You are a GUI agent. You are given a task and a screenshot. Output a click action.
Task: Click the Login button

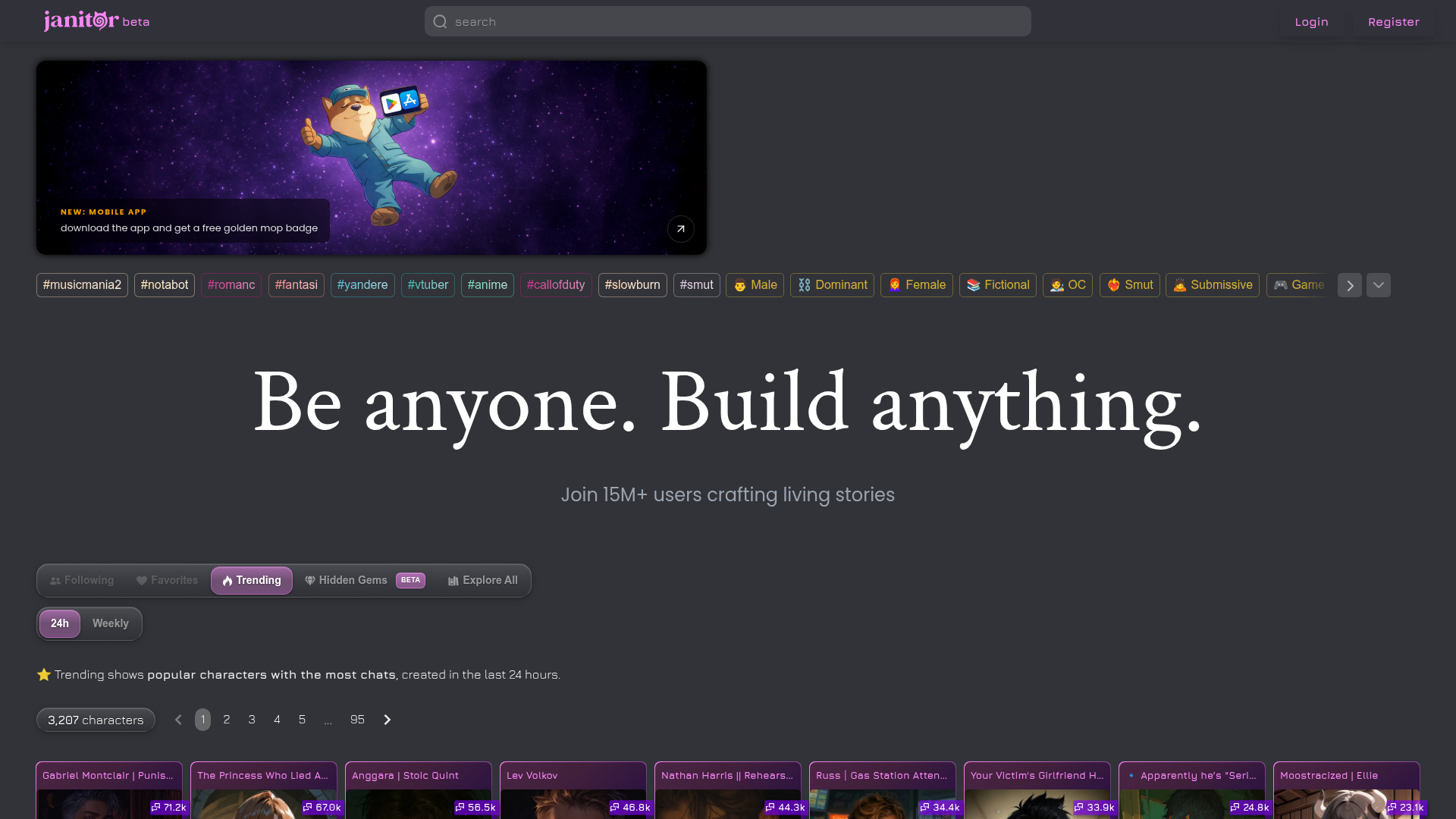[x=1311, y=22]
